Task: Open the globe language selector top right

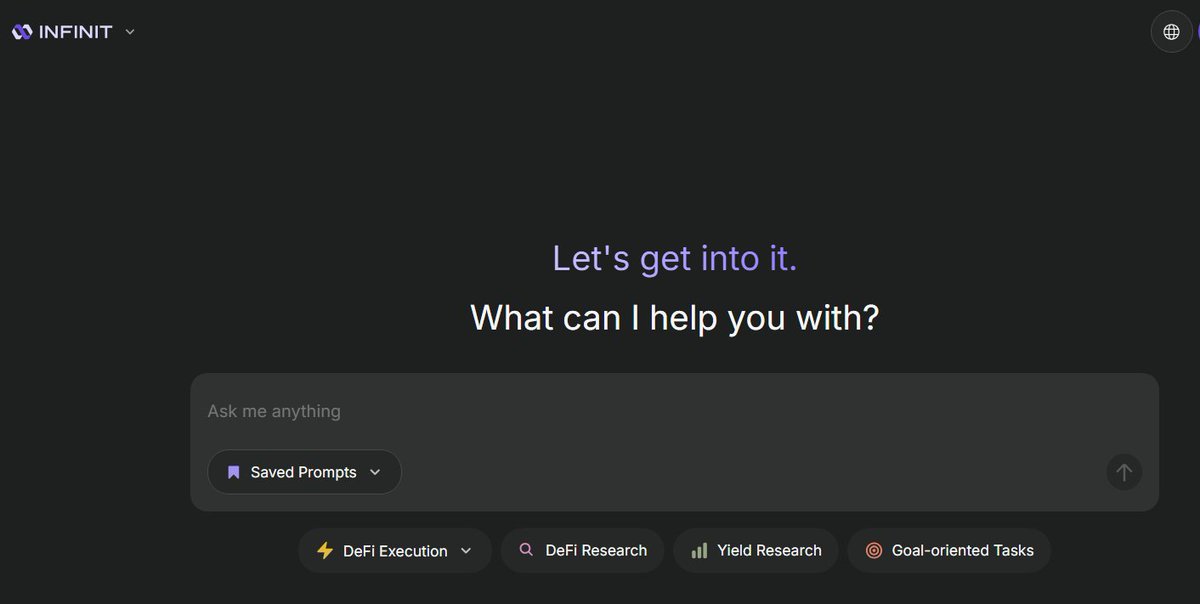Action: [x=1171, y=31]
